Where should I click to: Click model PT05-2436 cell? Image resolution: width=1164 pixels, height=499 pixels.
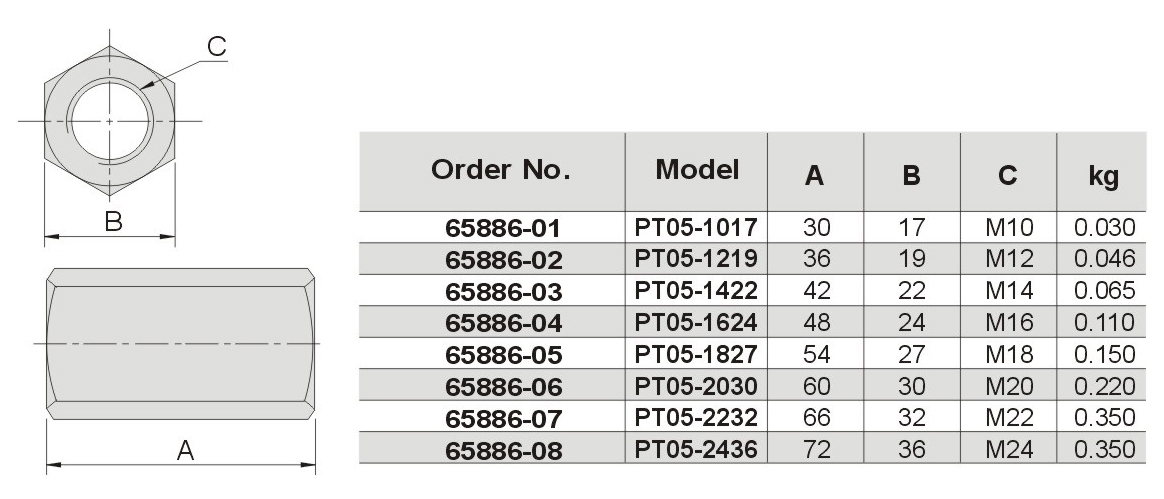click(x=696, y=449)
